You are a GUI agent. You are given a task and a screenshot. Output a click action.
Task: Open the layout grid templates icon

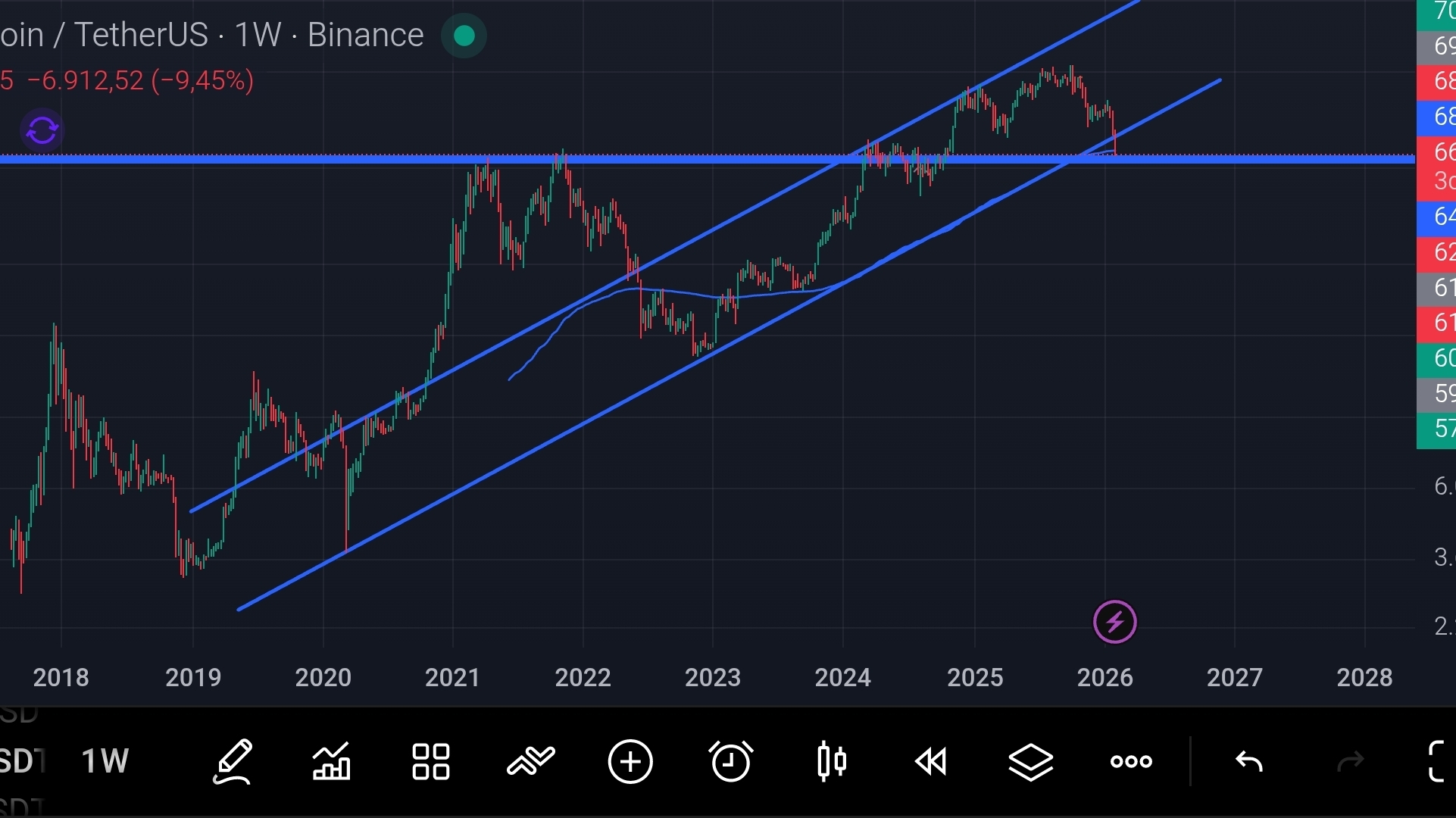coord(431,761)
